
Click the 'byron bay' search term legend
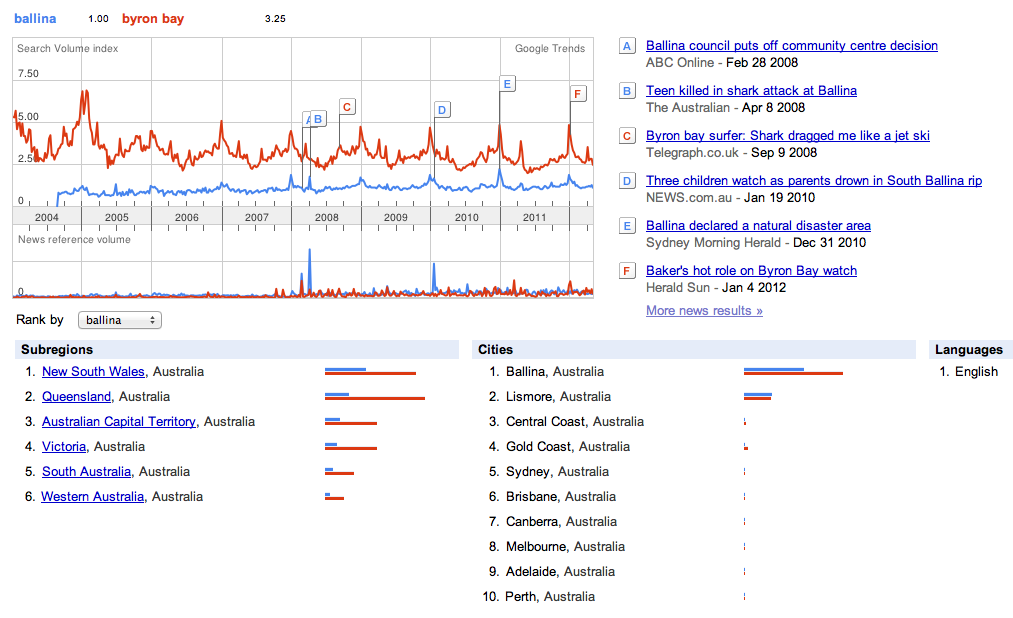pyautogui.click(x=153, y=19)
